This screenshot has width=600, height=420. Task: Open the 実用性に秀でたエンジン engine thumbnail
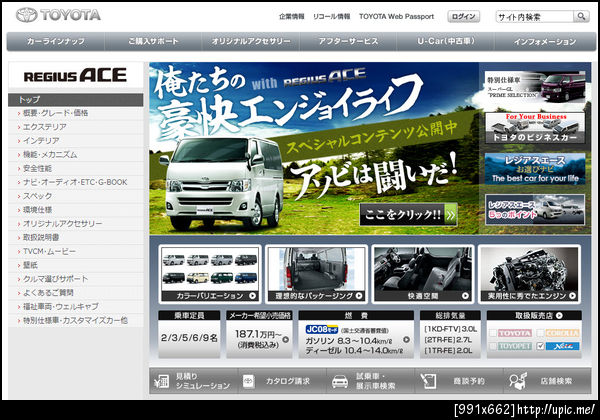tap(529, 274)
